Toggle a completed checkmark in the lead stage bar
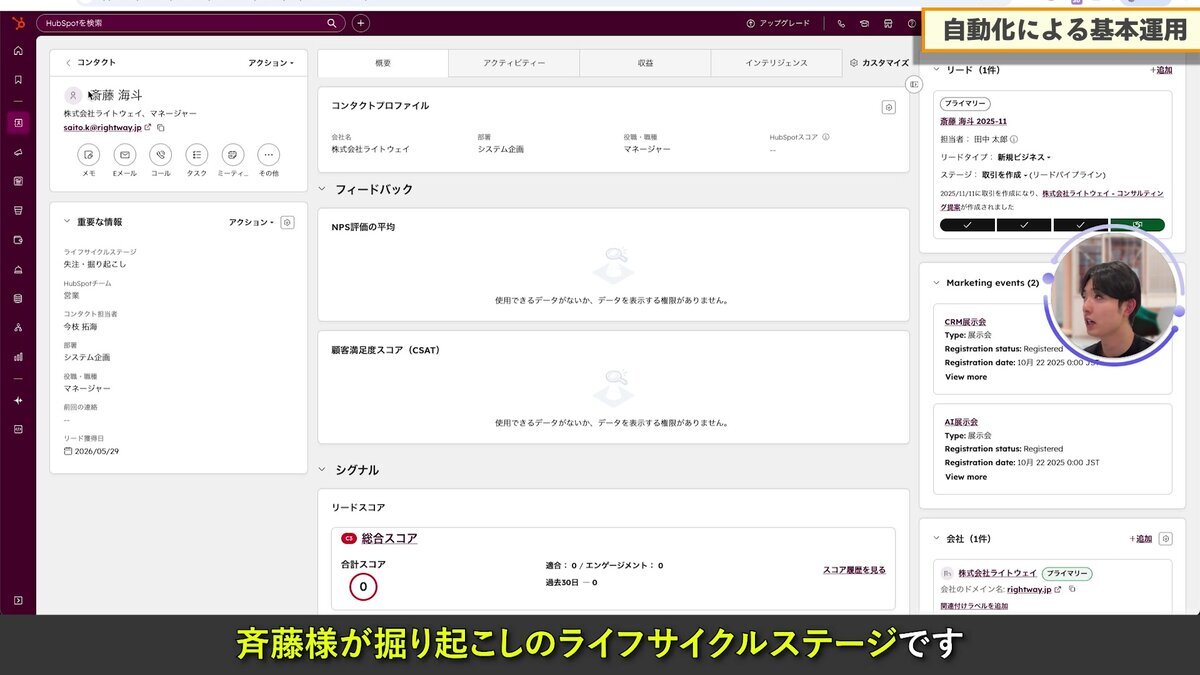 965,225
